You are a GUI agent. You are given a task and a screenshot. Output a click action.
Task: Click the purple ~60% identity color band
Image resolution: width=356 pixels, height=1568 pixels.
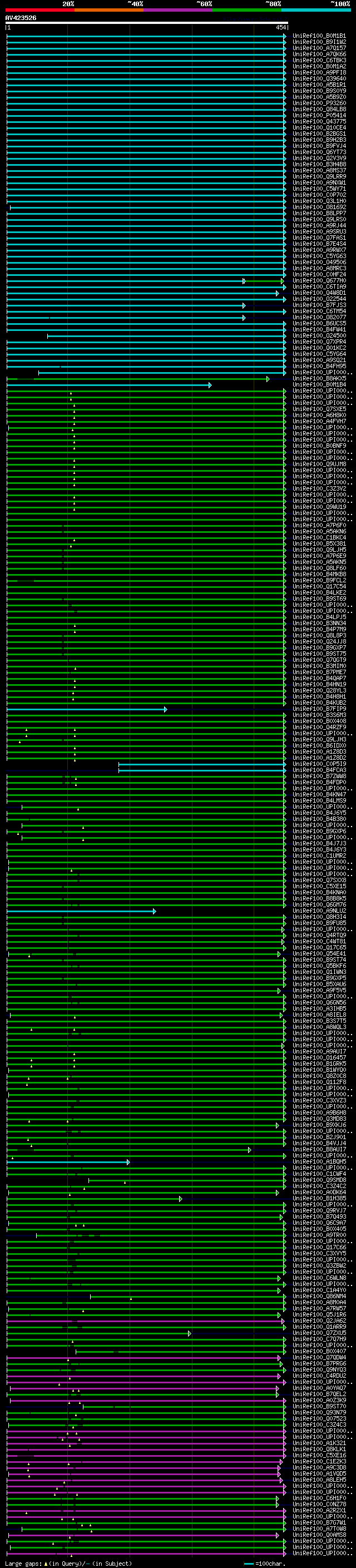(x=179, y=10)
